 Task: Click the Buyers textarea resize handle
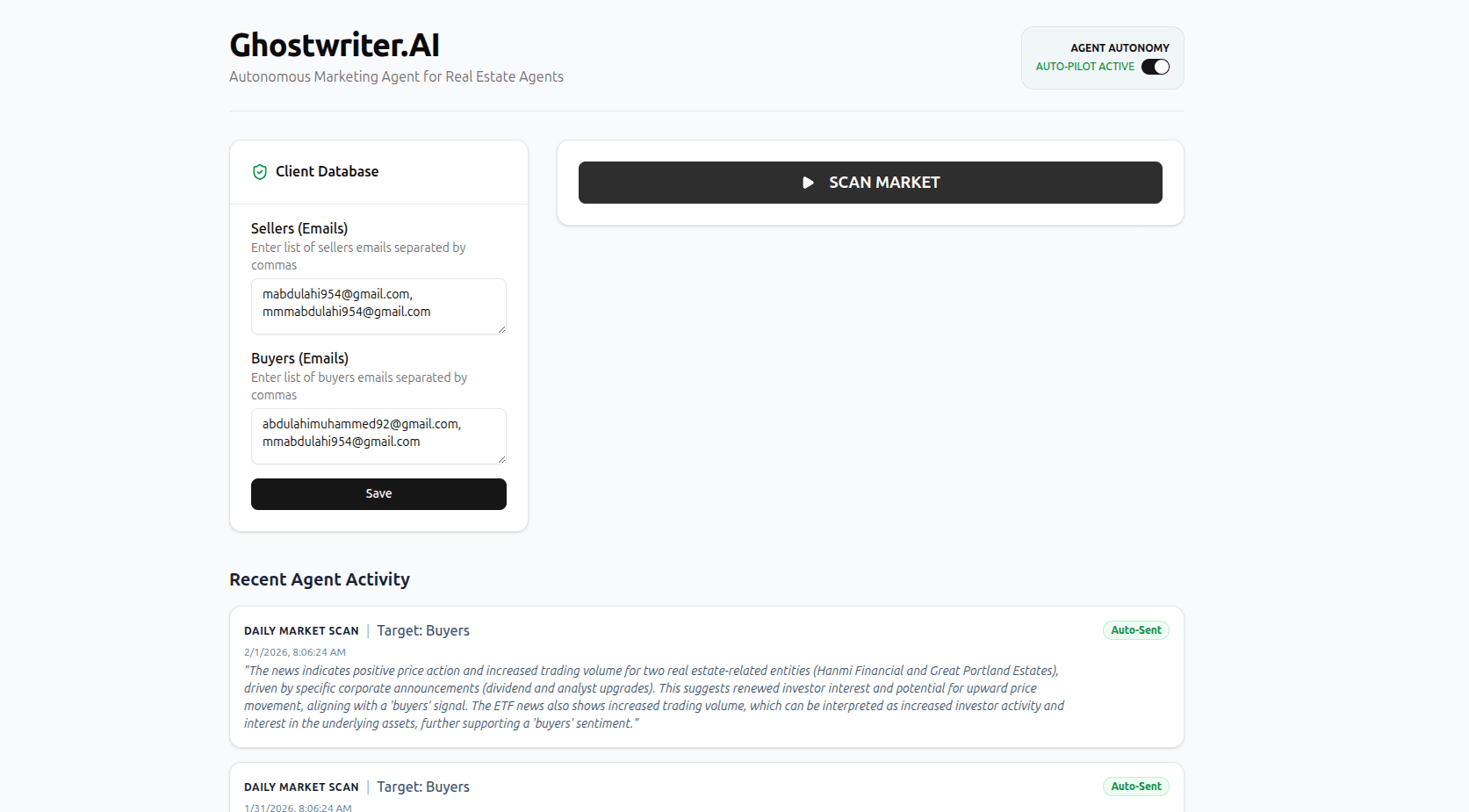pyautogui.click(x=501, y=459)
